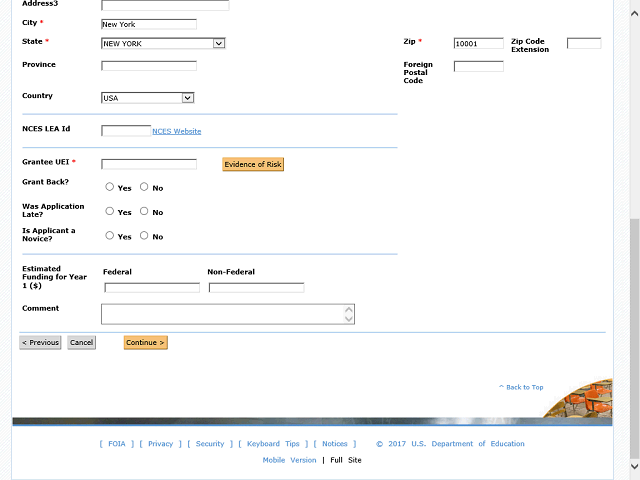
Task: Mark No for Is Applicant a Novice
Action: point(144,236)
